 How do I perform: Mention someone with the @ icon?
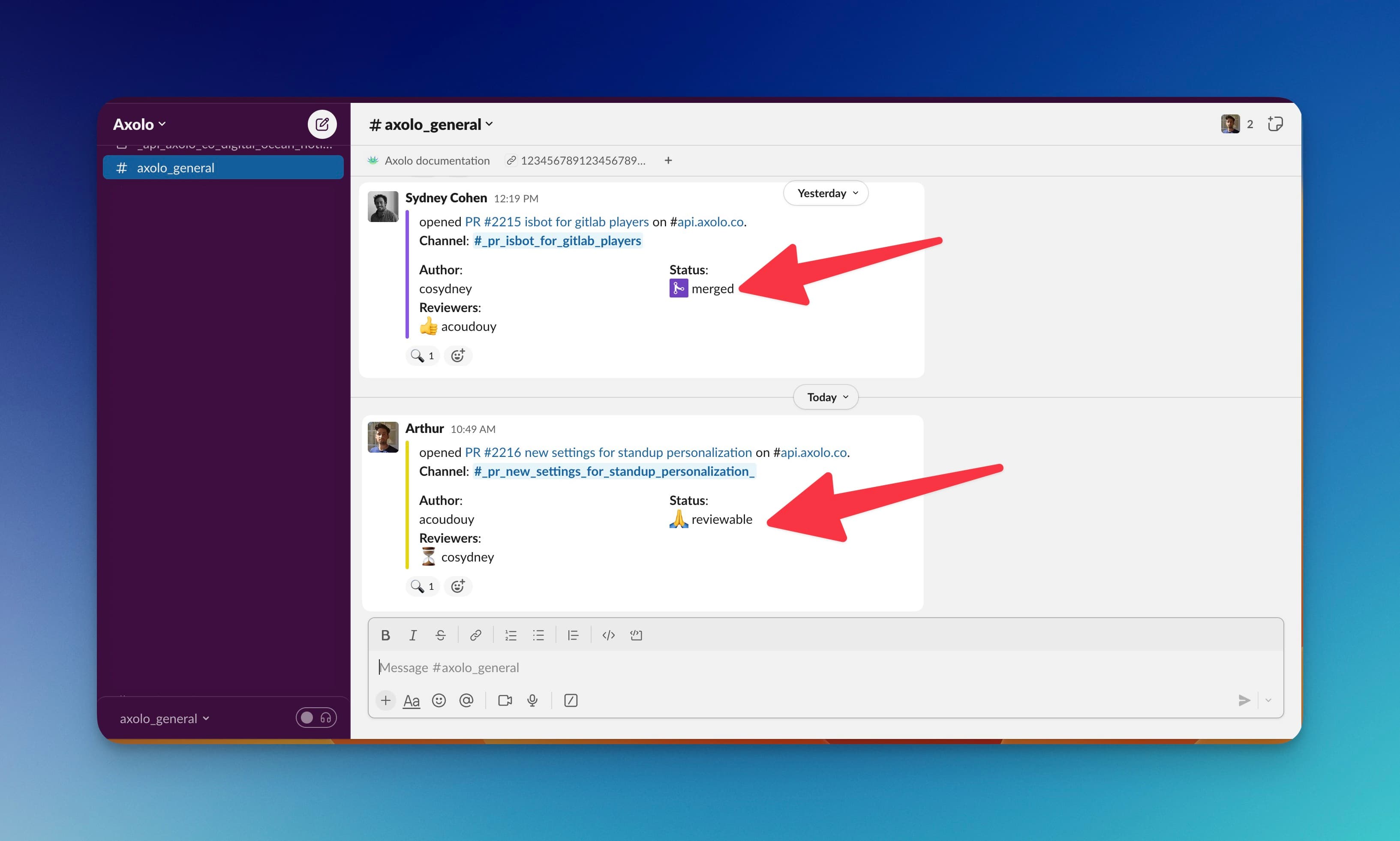466,700
